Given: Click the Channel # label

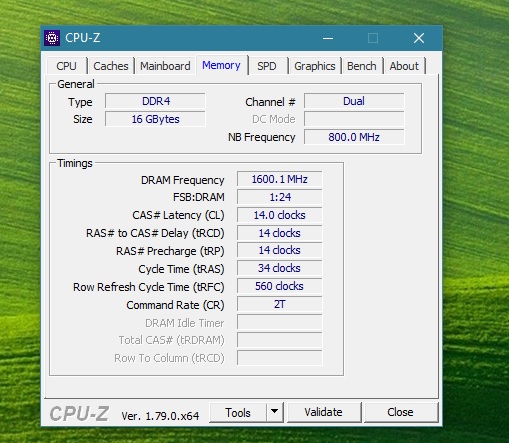Looking at the screenshot, I should pos(270,102).
